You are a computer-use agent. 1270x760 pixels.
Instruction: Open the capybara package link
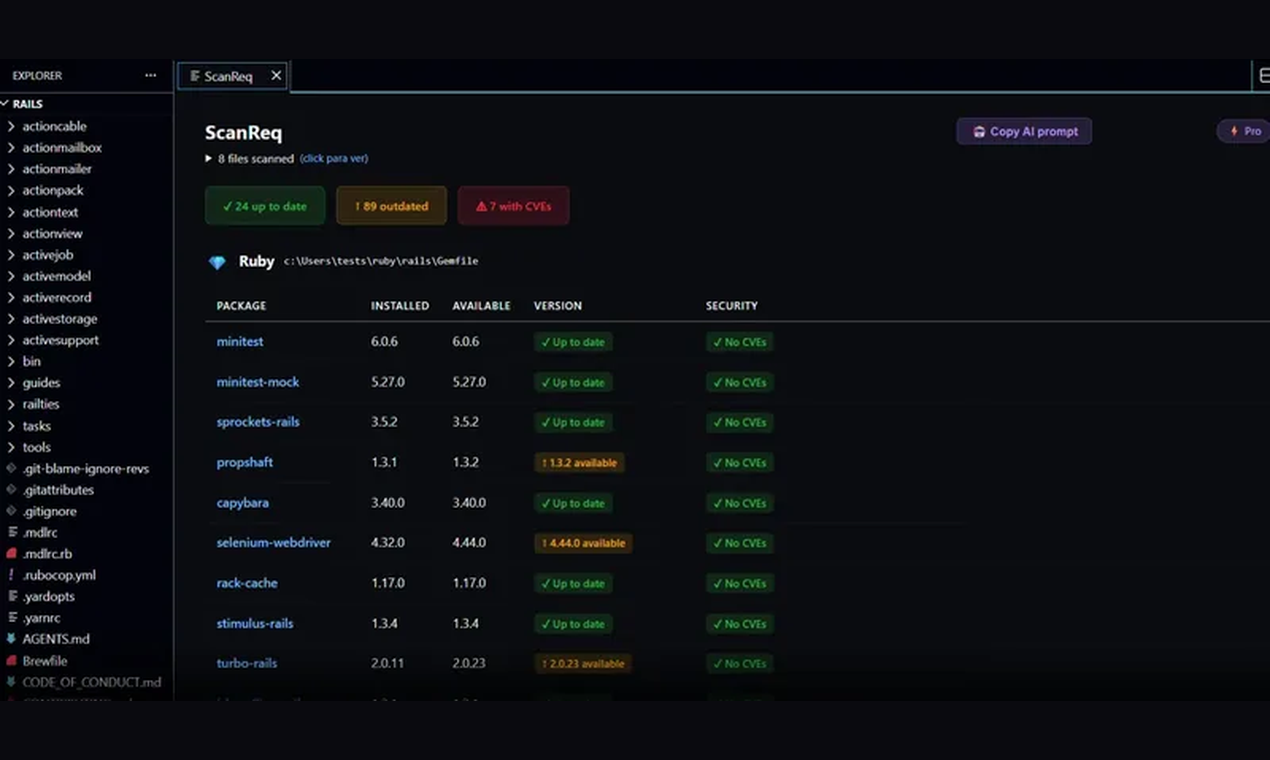[x=243, y=502]
